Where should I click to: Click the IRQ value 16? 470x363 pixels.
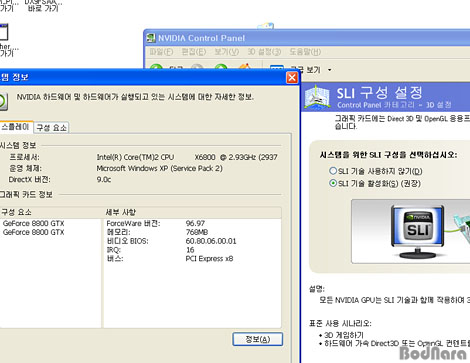[x=190, y=250]
